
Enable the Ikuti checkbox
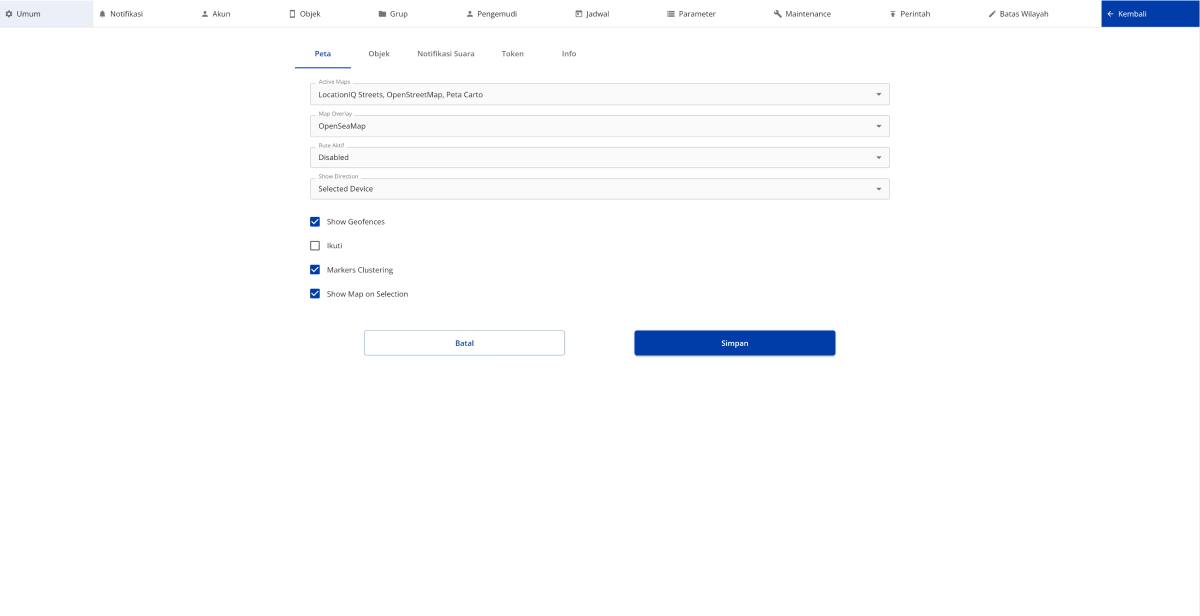(x=315, y=246)
